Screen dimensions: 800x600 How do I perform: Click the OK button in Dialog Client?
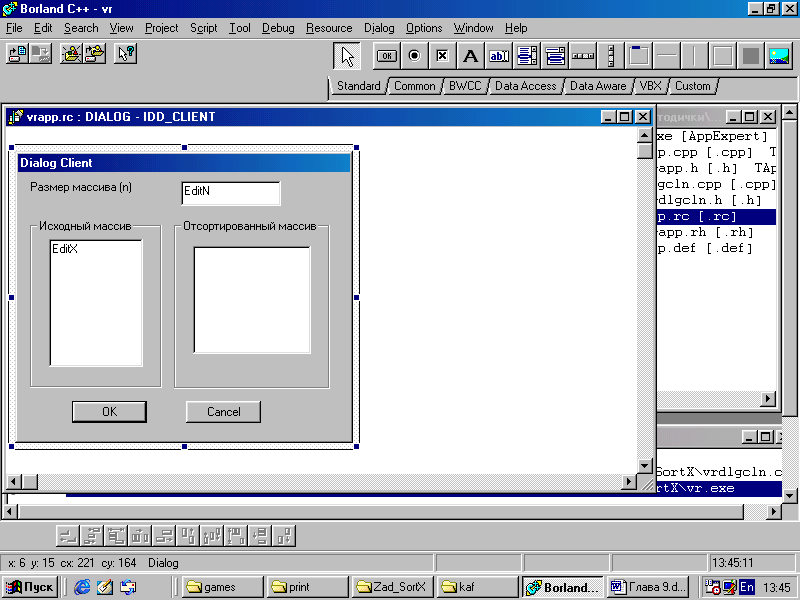109,412
